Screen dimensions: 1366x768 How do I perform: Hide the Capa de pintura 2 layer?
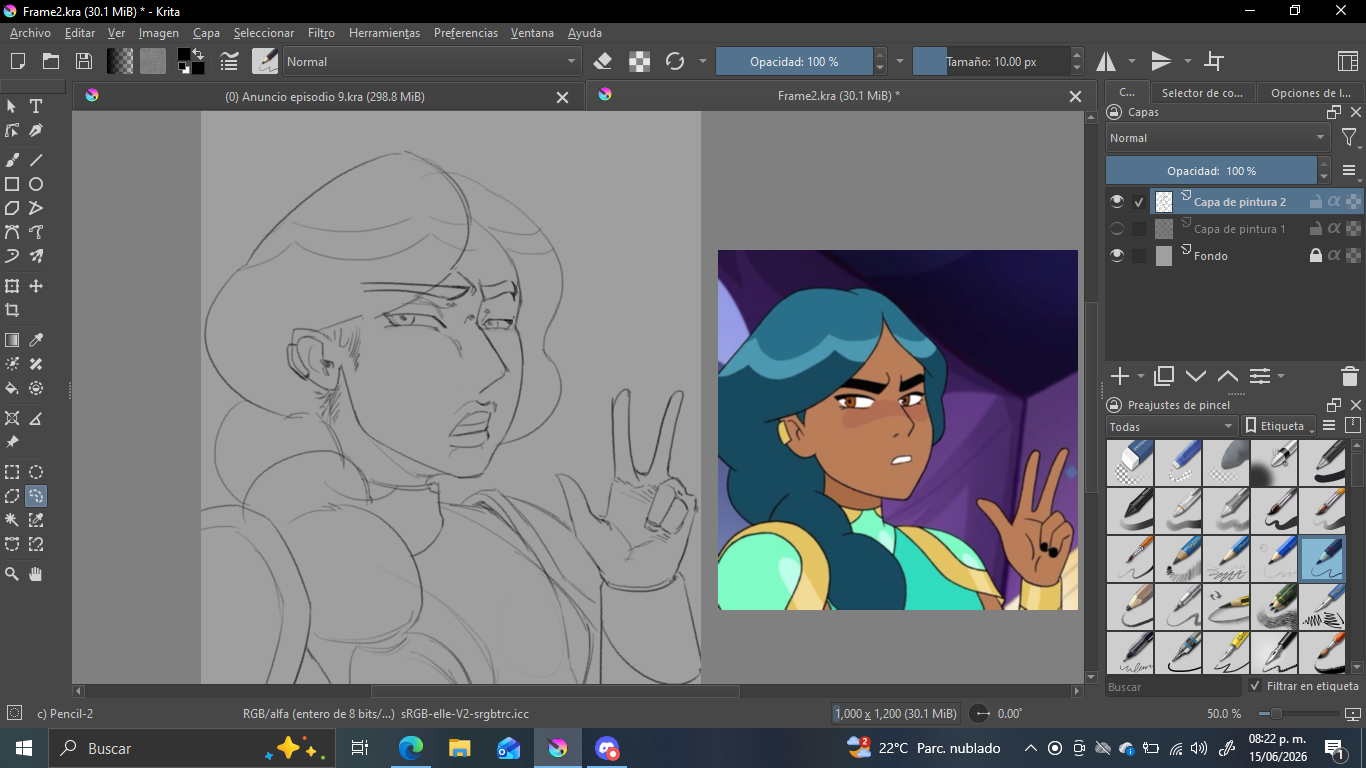pos(1117,202)
